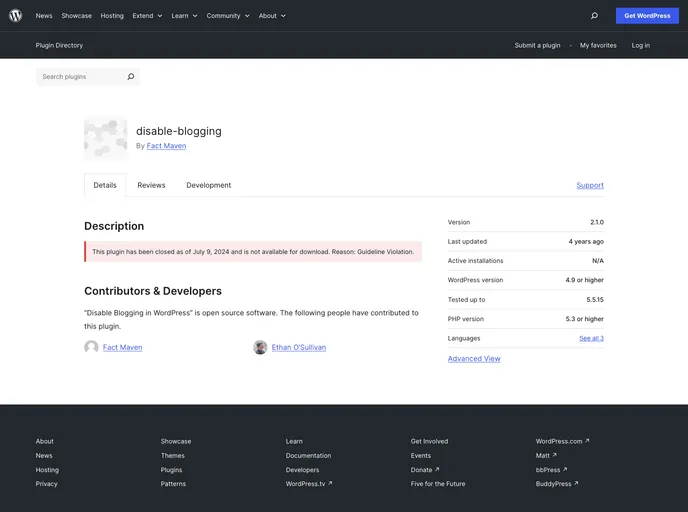
Task: Click the '4.9 or higher' WordPress version value
Action: pos(584,280)
